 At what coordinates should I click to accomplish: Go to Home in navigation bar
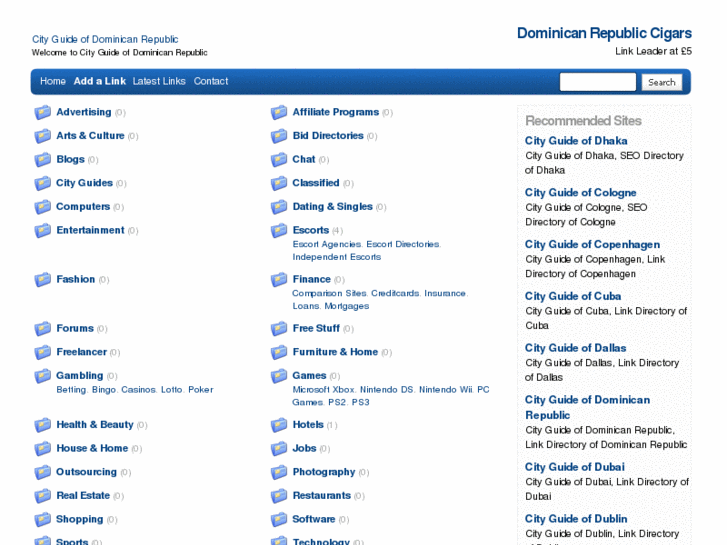click(53, 81)
